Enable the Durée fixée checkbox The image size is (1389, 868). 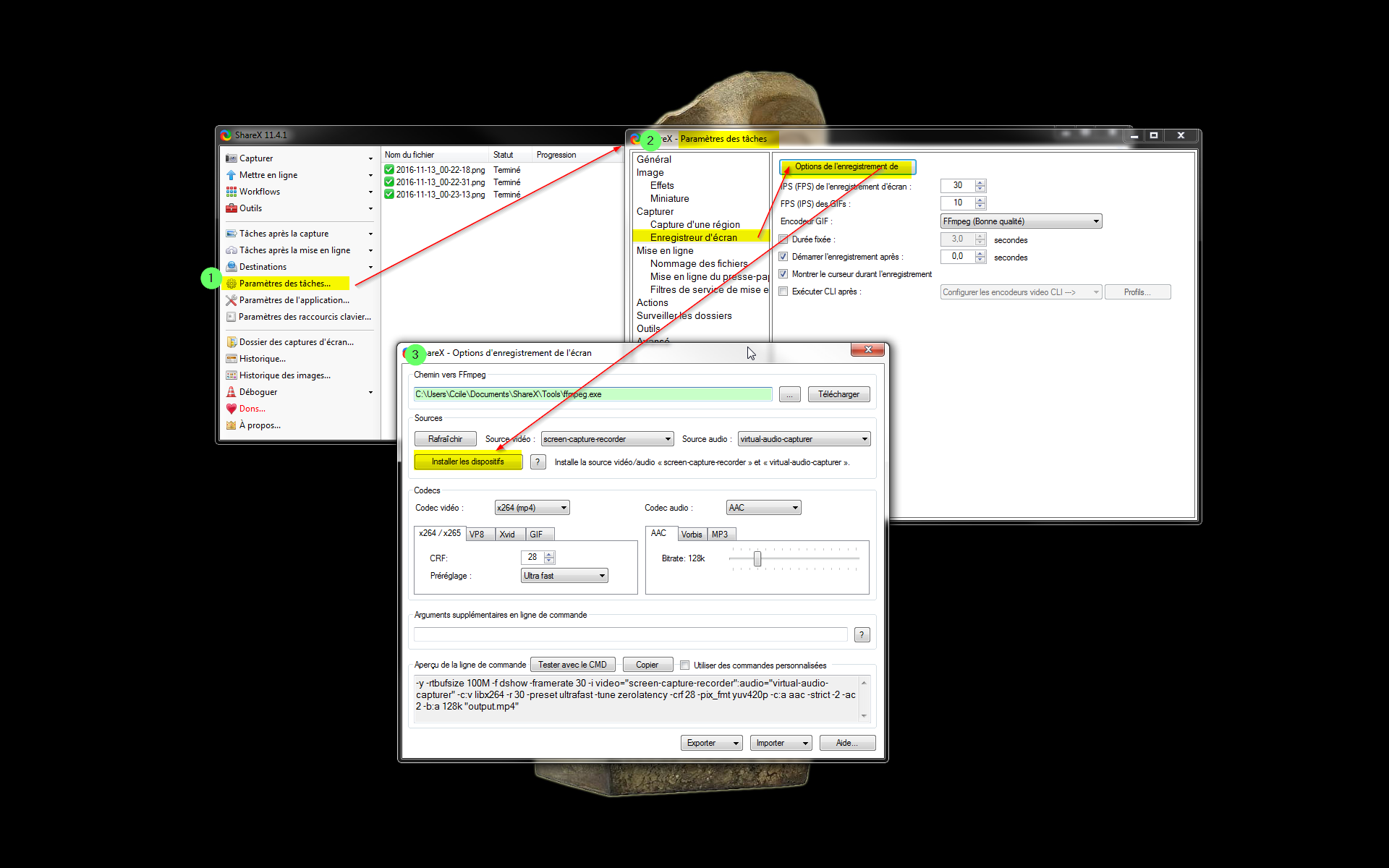point(783,239)
